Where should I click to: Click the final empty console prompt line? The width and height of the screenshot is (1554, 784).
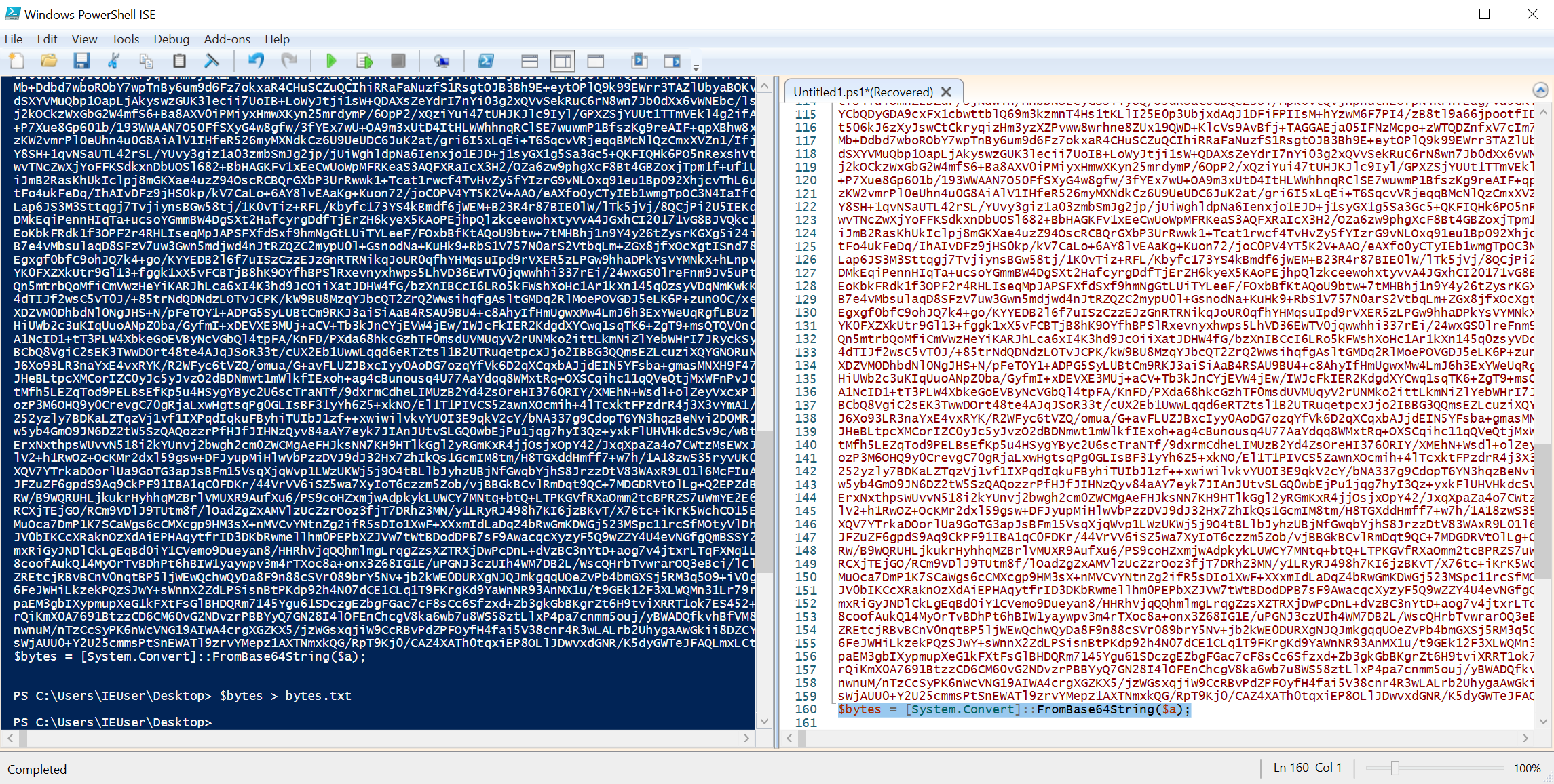click(x=112, y=722)
